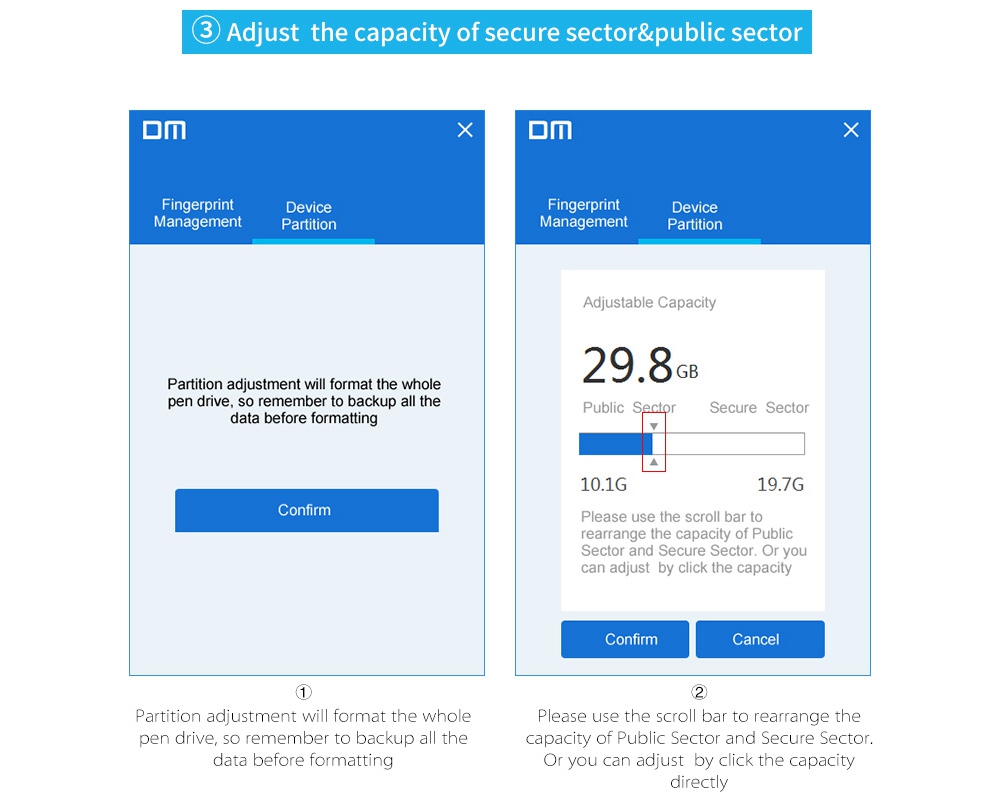Click the down arrow above slider handle
This screenshot has height=799, width=1000.
[654, 427]
